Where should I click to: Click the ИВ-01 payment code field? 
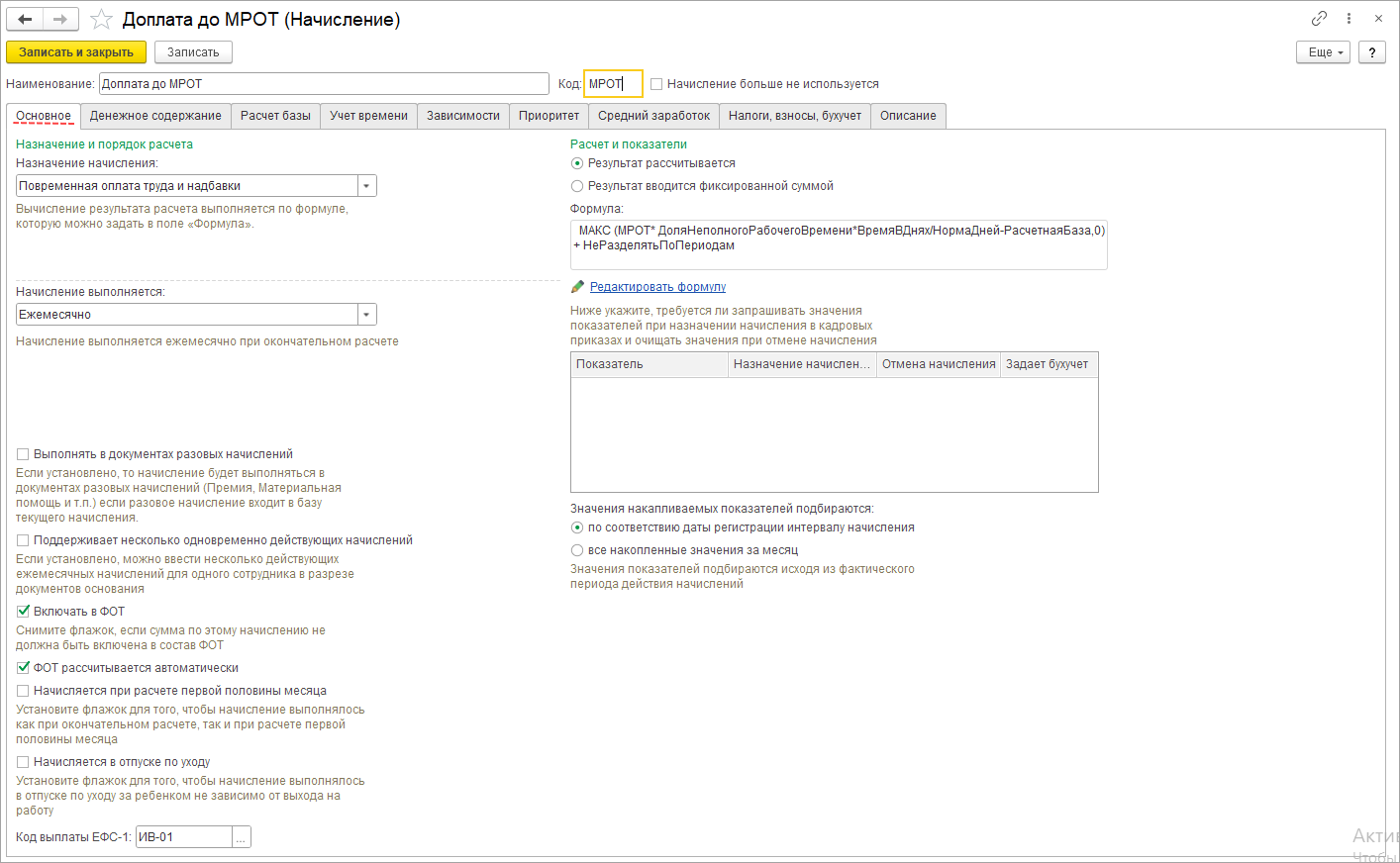pyautogui.click(x=184, y=837)
